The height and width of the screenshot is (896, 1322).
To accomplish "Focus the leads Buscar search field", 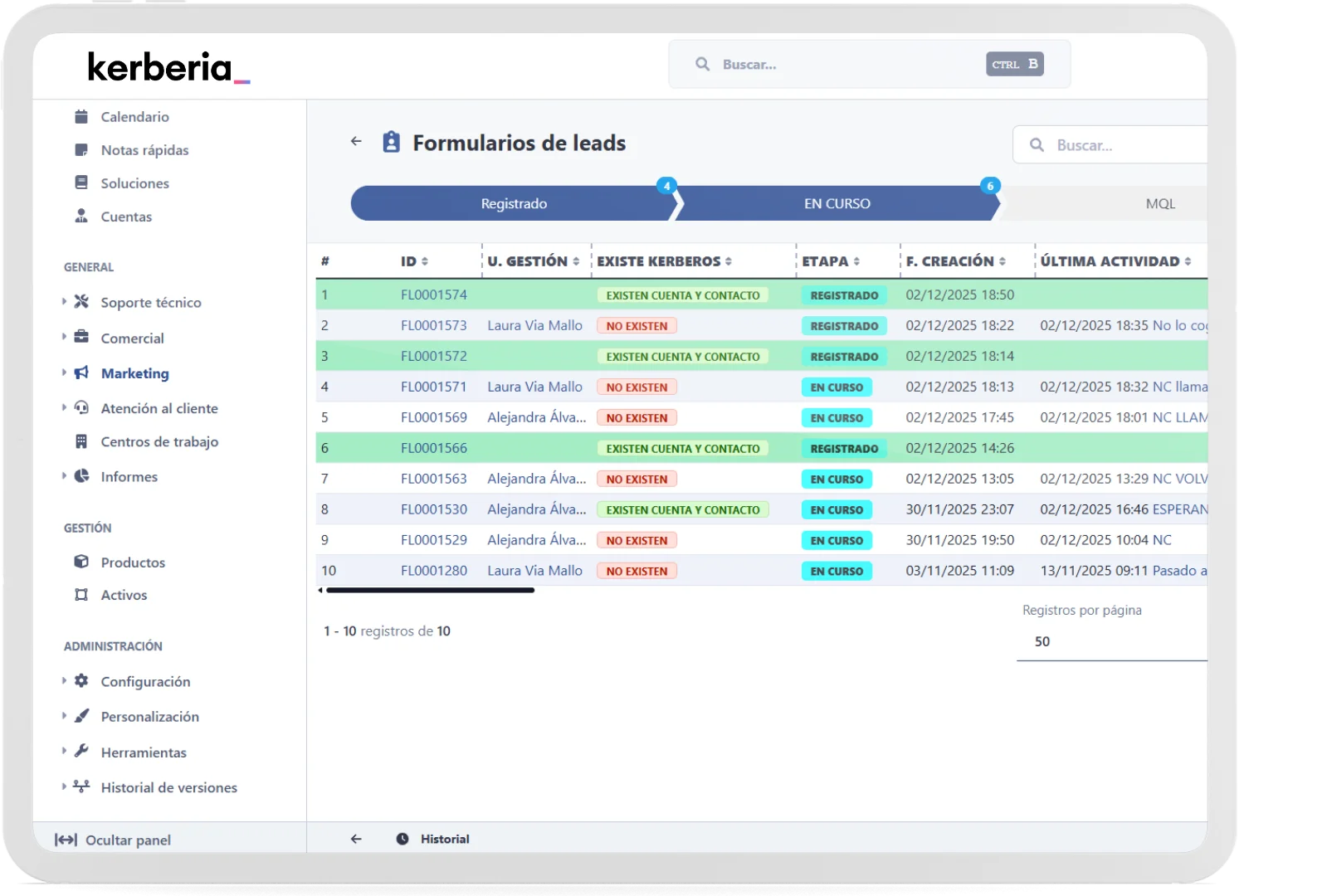I will tap(1110, 145).
